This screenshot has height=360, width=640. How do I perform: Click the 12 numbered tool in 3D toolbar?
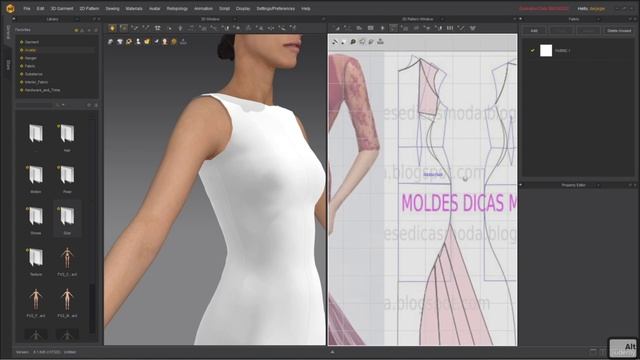pos(158,28)
